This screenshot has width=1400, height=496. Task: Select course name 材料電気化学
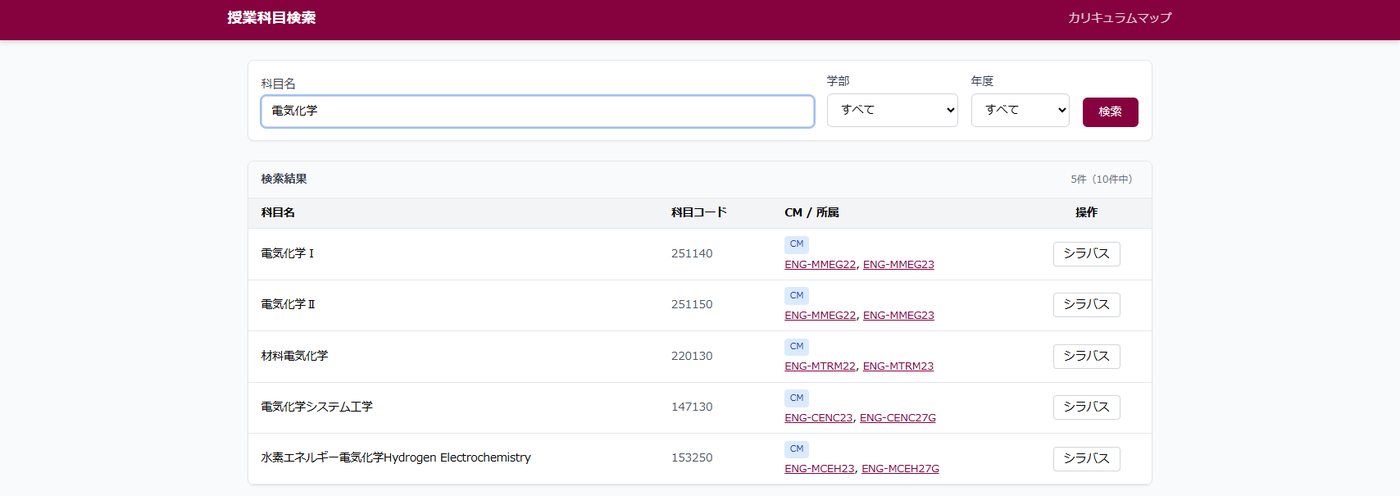coord(295,356)
